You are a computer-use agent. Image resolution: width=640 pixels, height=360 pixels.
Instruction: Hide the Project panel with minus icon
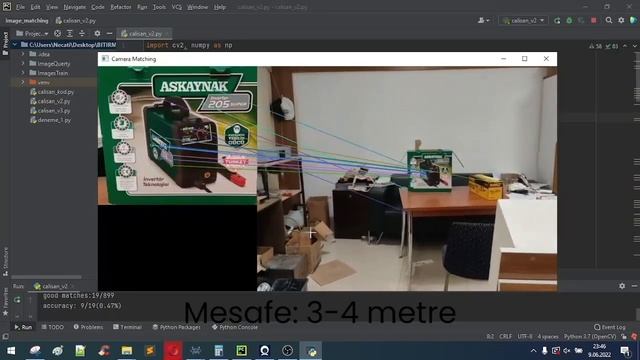pyautogui.click(x=109, y=33)
